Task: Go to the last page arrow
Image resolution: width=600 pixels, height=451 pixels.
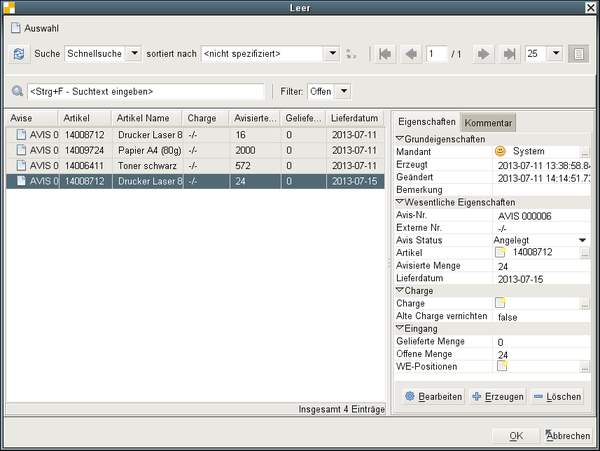Action: click(509, 54)
